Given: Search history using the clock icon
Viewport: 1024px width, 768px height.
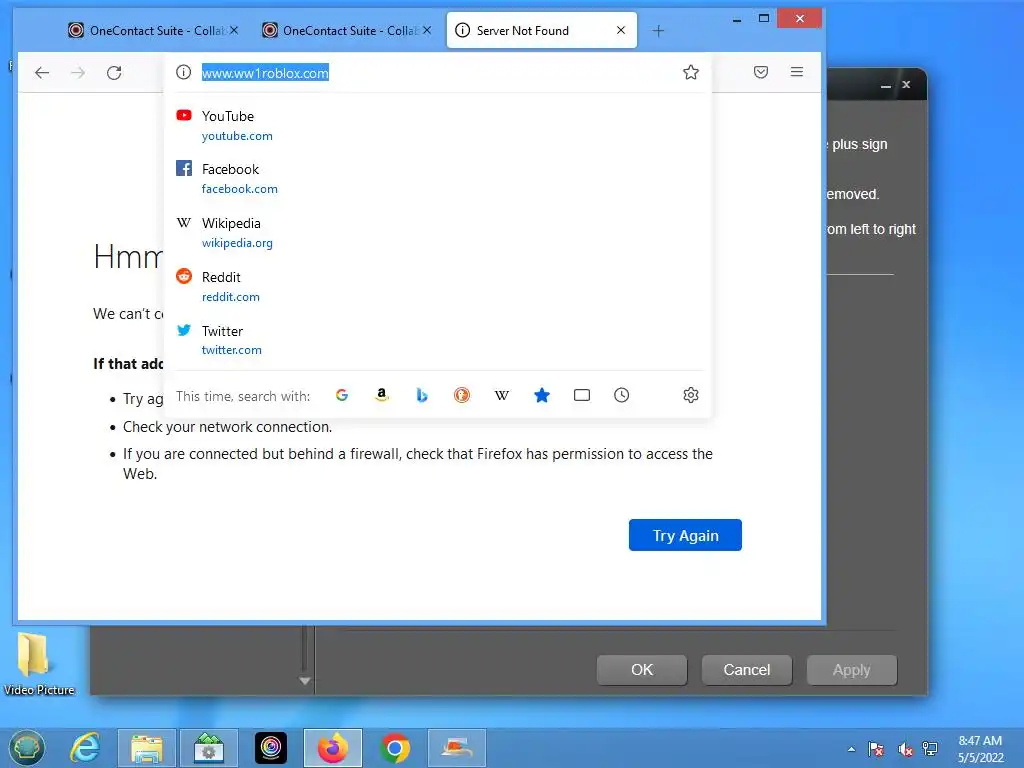Looking at the screenshot, I should pyautogui.click(x=622, y=395).
